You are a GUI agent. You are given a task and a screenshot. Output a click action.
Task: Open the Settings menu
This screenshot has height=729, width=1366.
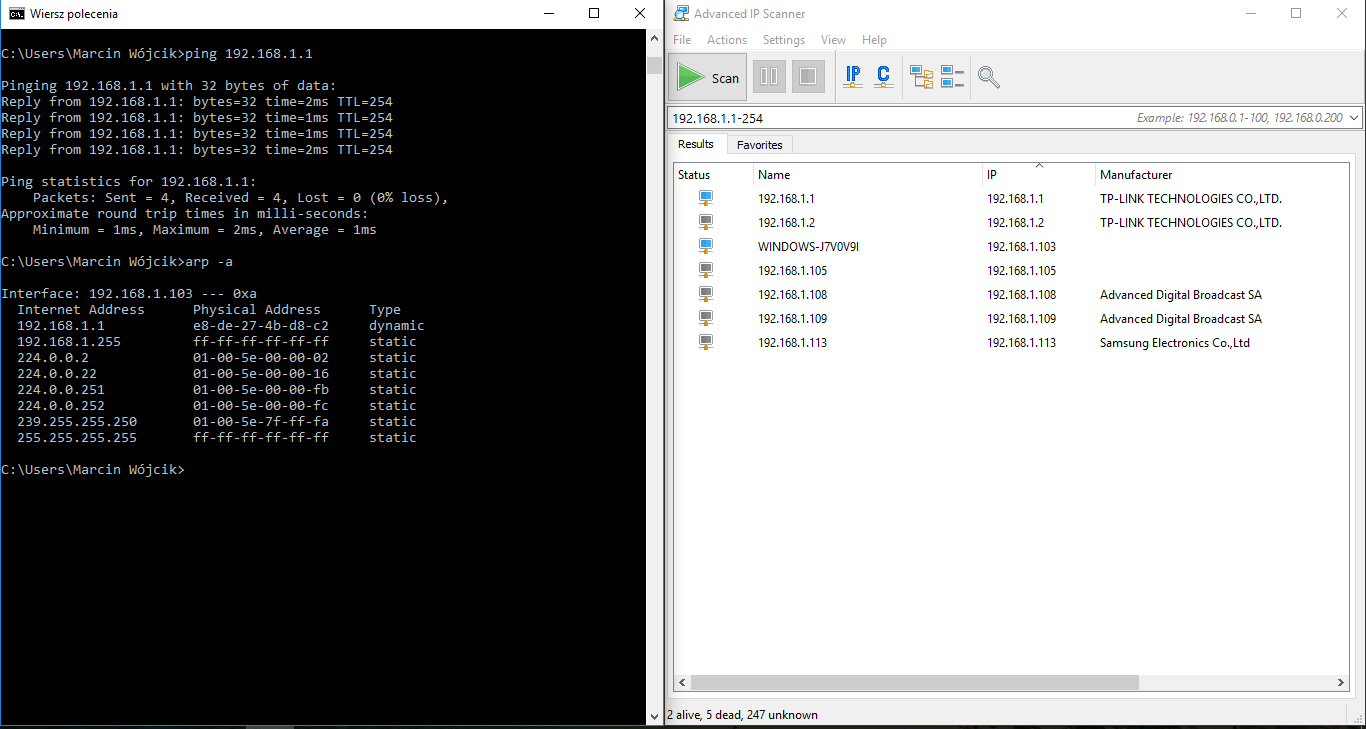pyautogui.click(x=784, y=40)
